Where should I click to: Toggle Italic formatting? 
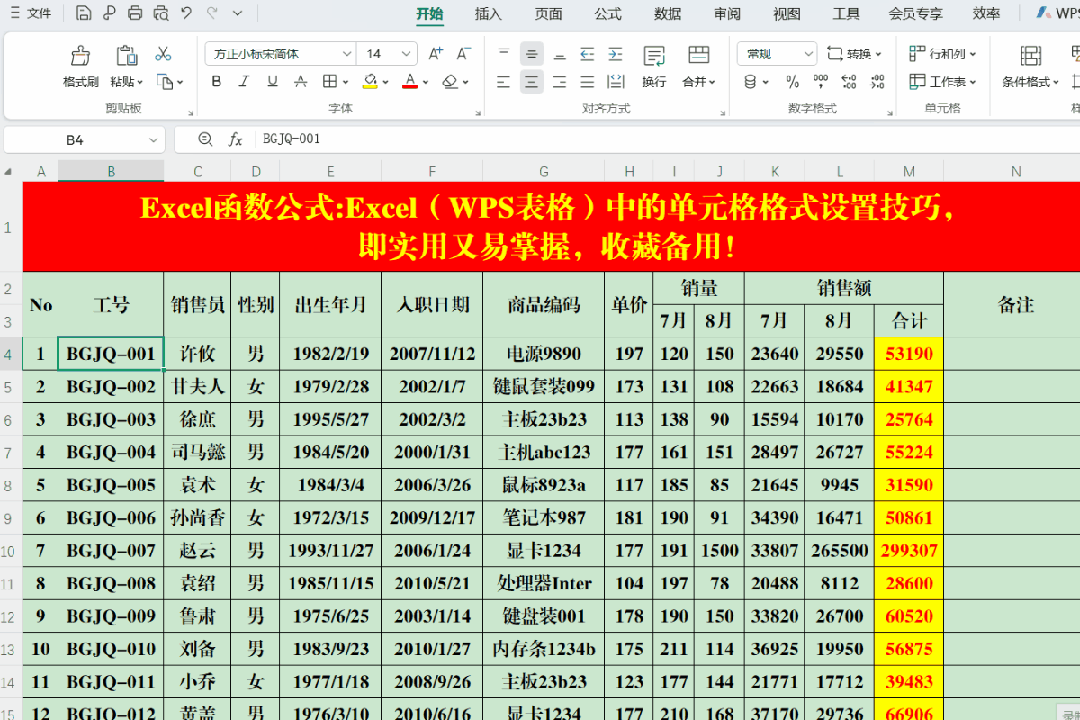[243, 82]
